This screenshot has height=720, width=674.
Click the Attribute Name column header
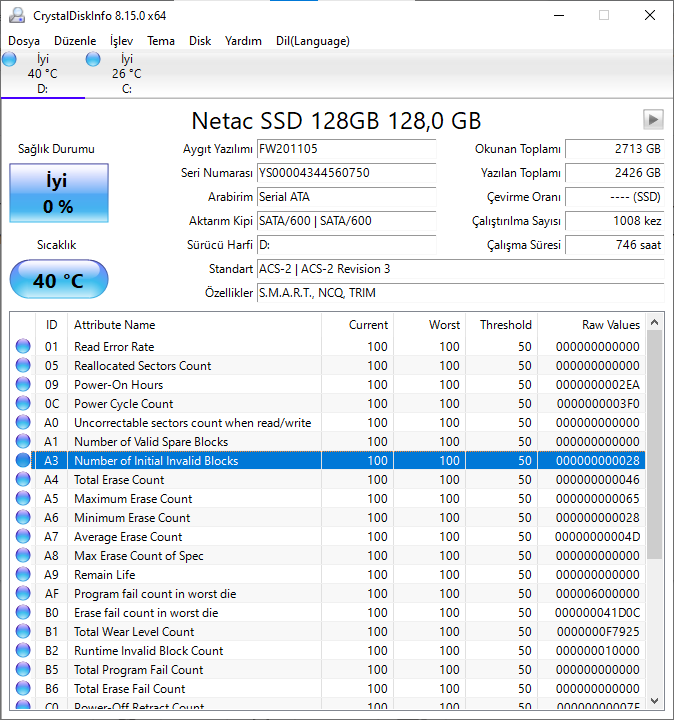[194, 325]
